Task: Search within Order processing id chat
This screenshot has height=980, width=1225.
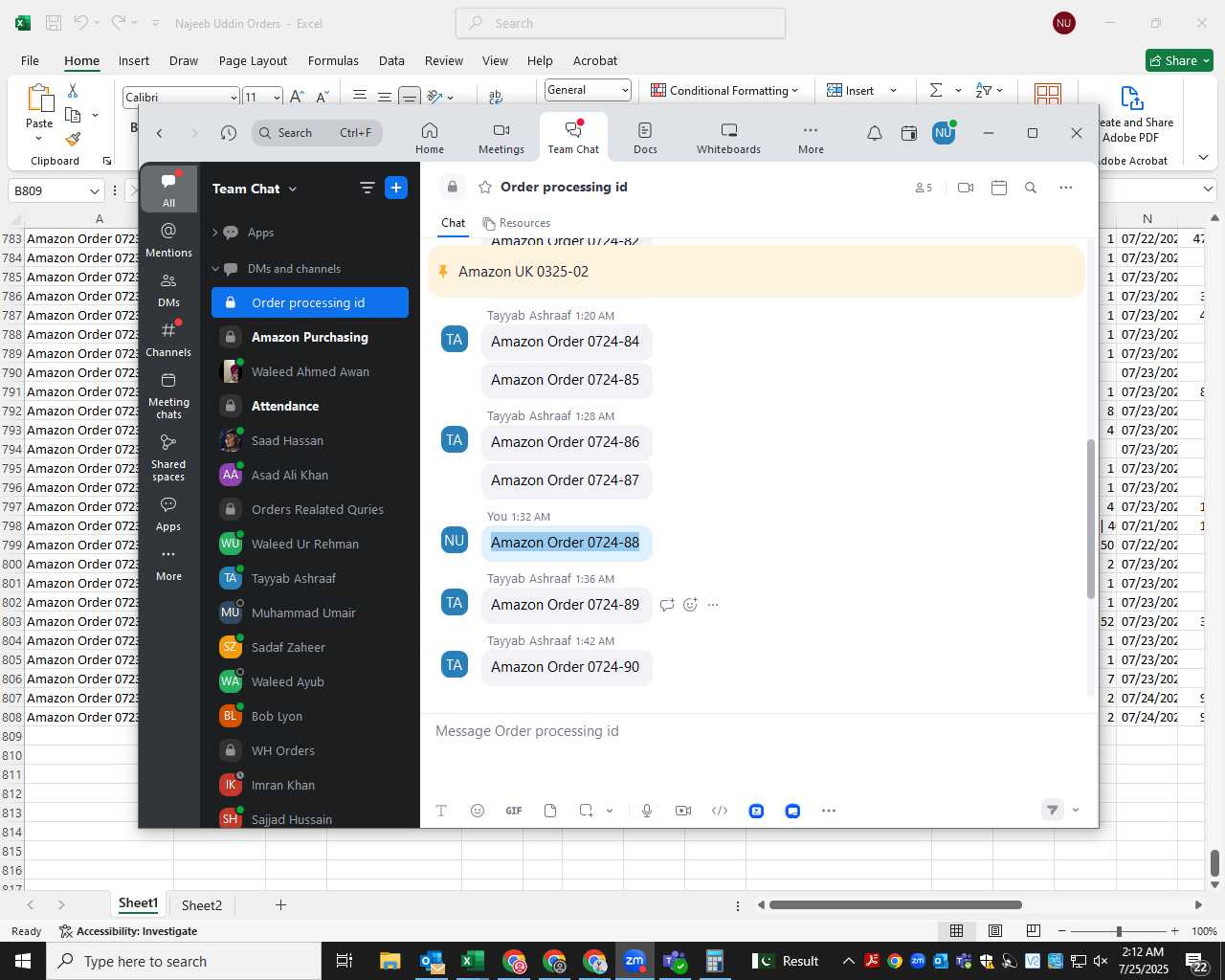Action: pyautogui.click(x=1031, y=188)
